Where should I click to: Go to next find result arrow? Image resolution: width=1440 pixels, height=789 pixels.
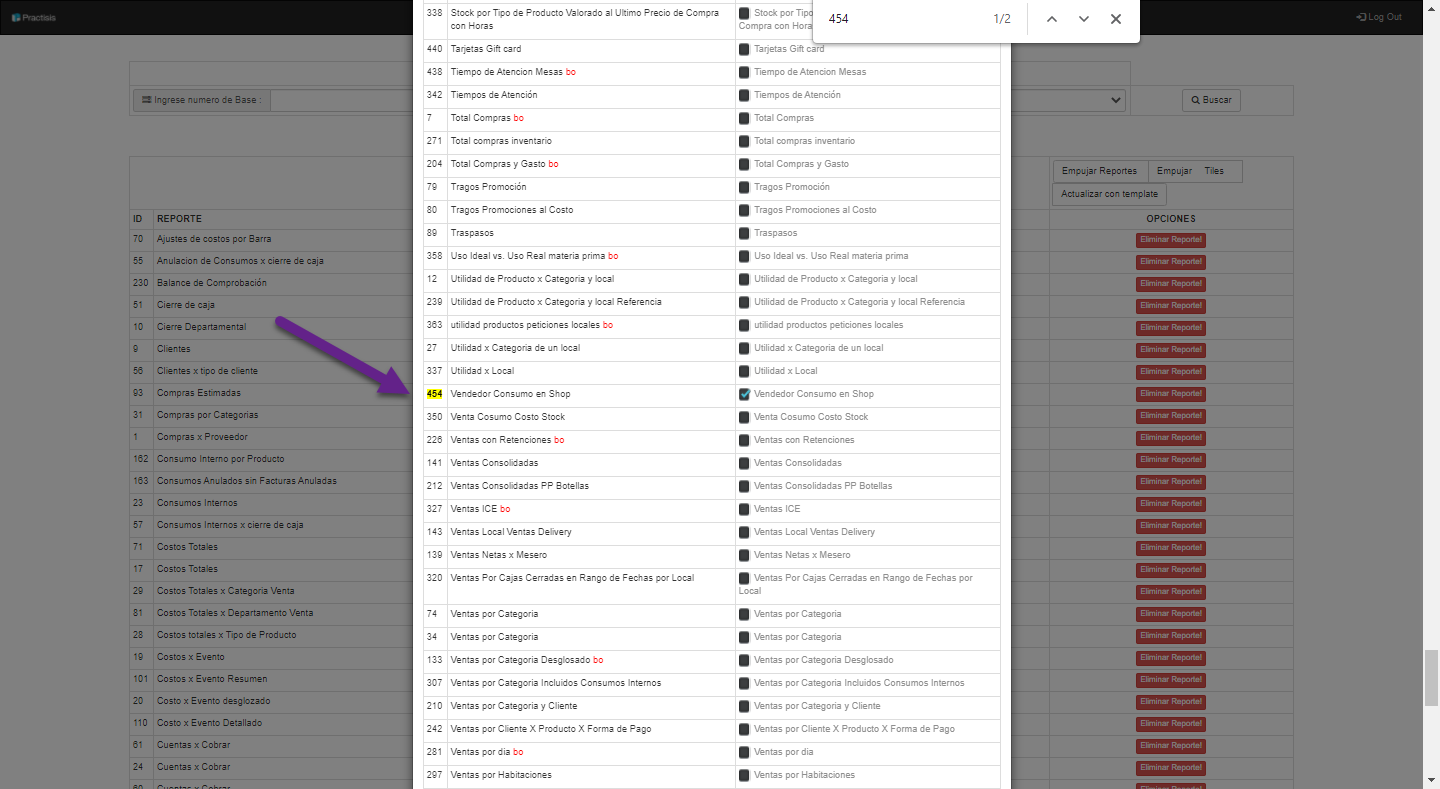pos(1084,19)
